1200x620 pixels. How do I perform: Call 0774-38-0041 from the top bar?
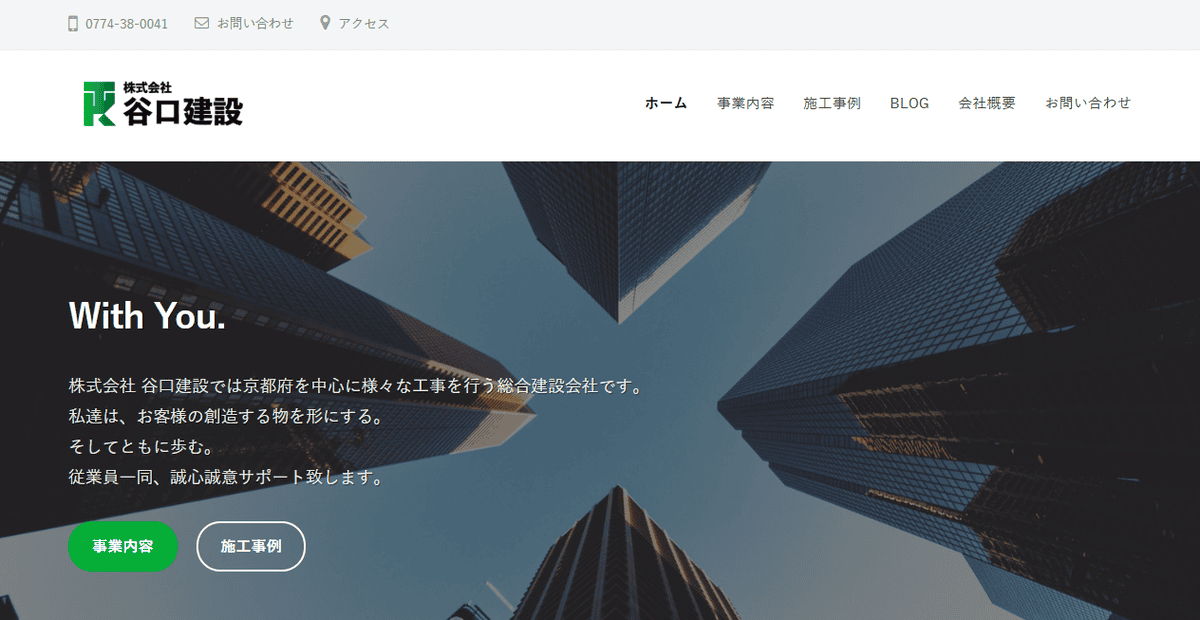click(x=126, y=22)
